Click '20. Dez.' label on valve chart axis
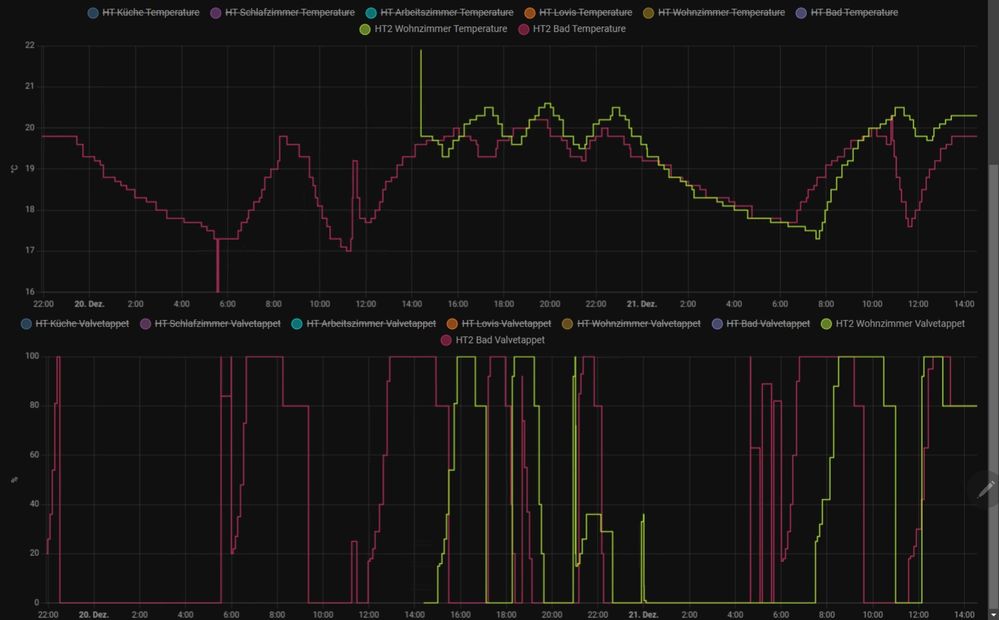Image resolution: width=999 pixels, height=620 pixels. (94, 615)
